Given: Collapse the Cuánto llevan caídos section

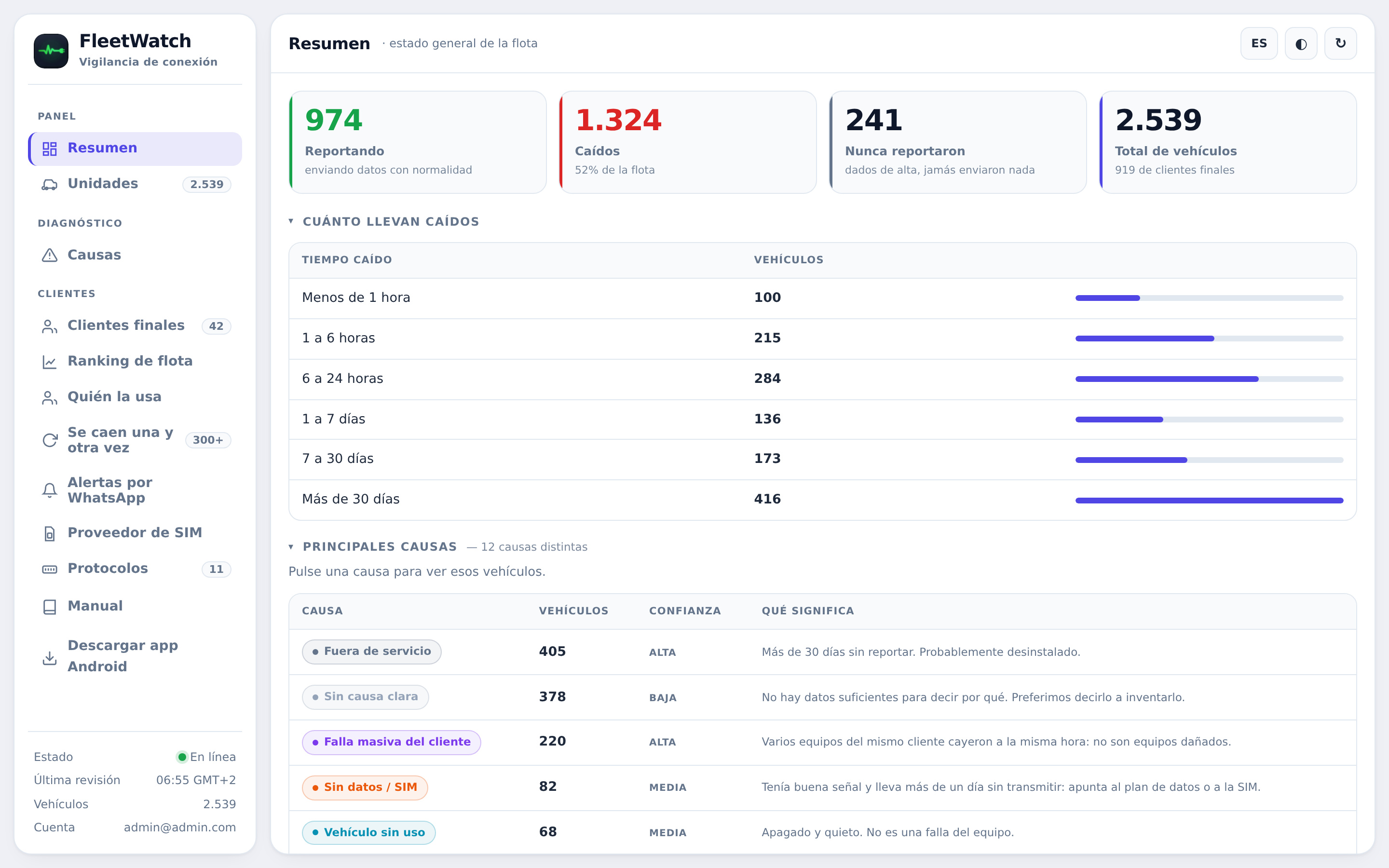Looking at the screenshot, I should pos(291,222).
